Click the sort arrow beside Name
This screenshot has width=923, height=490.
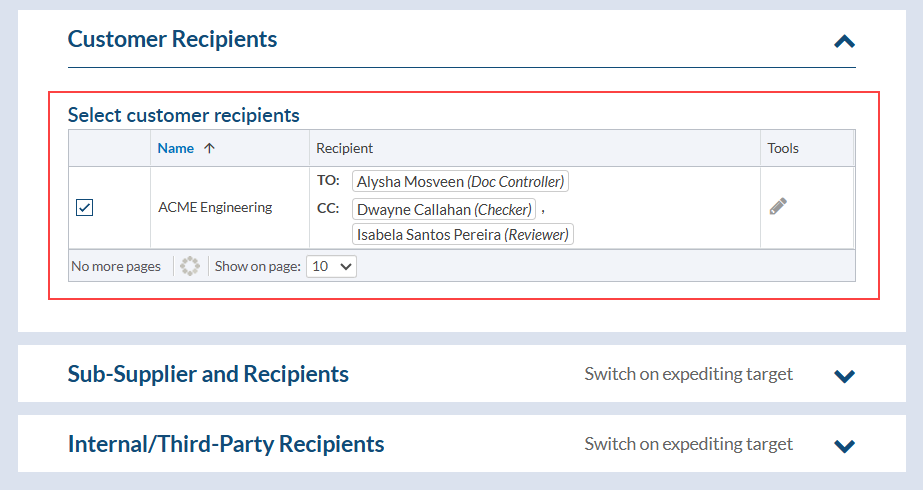tap(209, 148)
